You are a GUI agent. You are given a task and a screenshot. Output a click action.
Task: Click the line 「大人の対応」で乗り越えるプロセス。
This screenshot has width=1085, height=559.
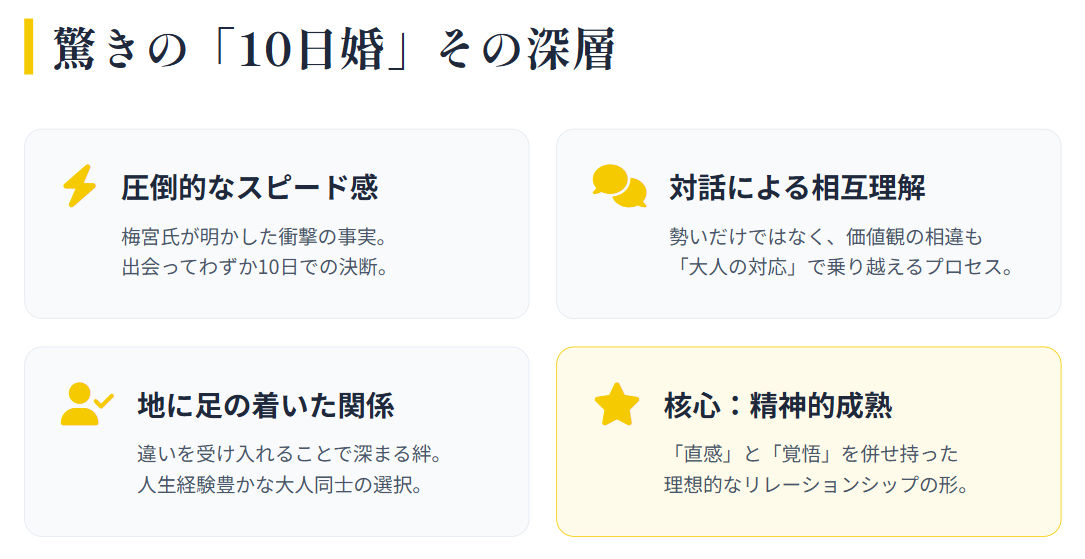click(x=842, y=268)
